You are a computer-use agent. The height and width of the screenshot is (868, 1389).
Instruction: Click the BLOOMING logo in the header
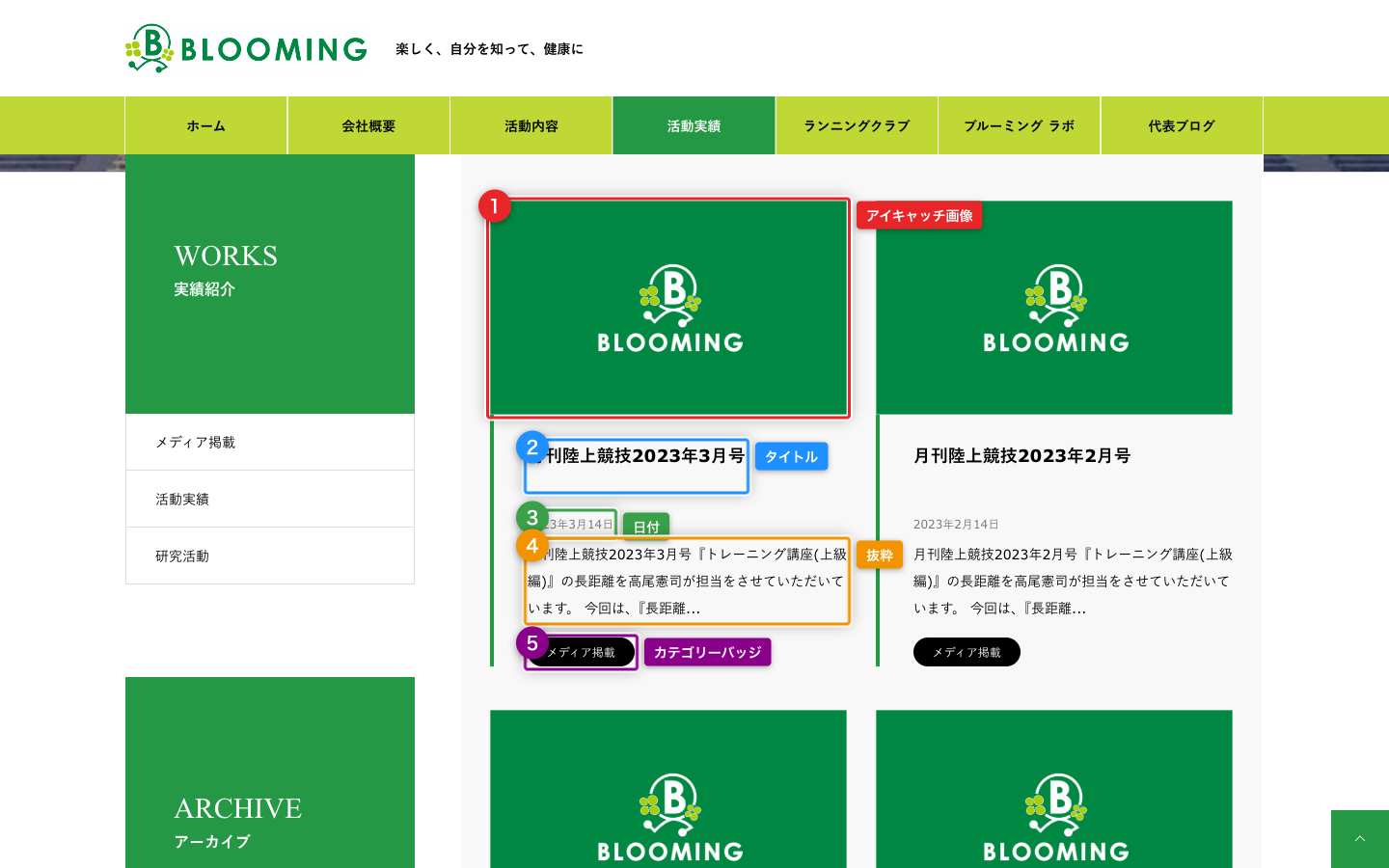[246, 48]
